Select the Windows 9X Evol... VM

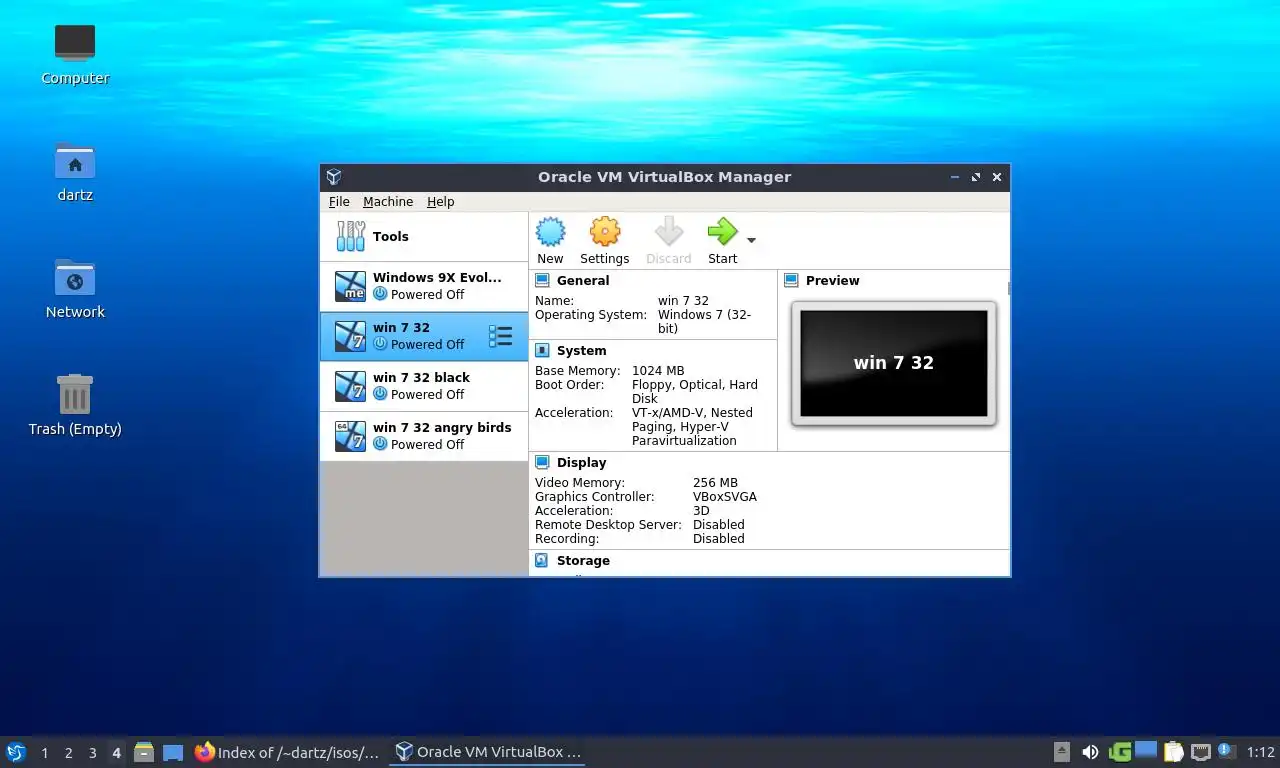(x=424, y=287)
